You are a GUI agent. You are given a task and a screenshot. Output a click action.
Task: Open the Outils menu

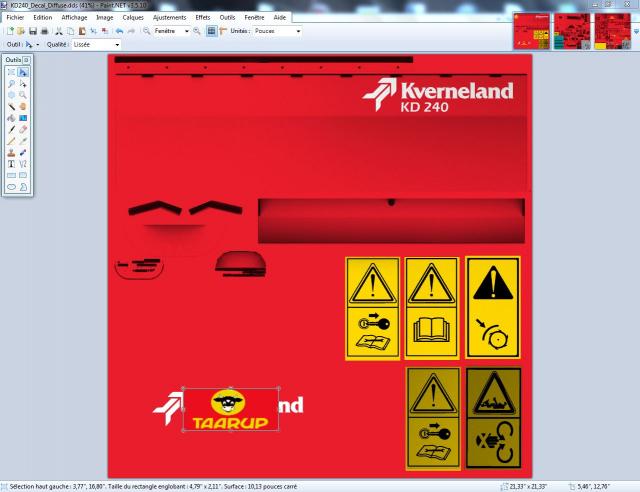[227, 18]
